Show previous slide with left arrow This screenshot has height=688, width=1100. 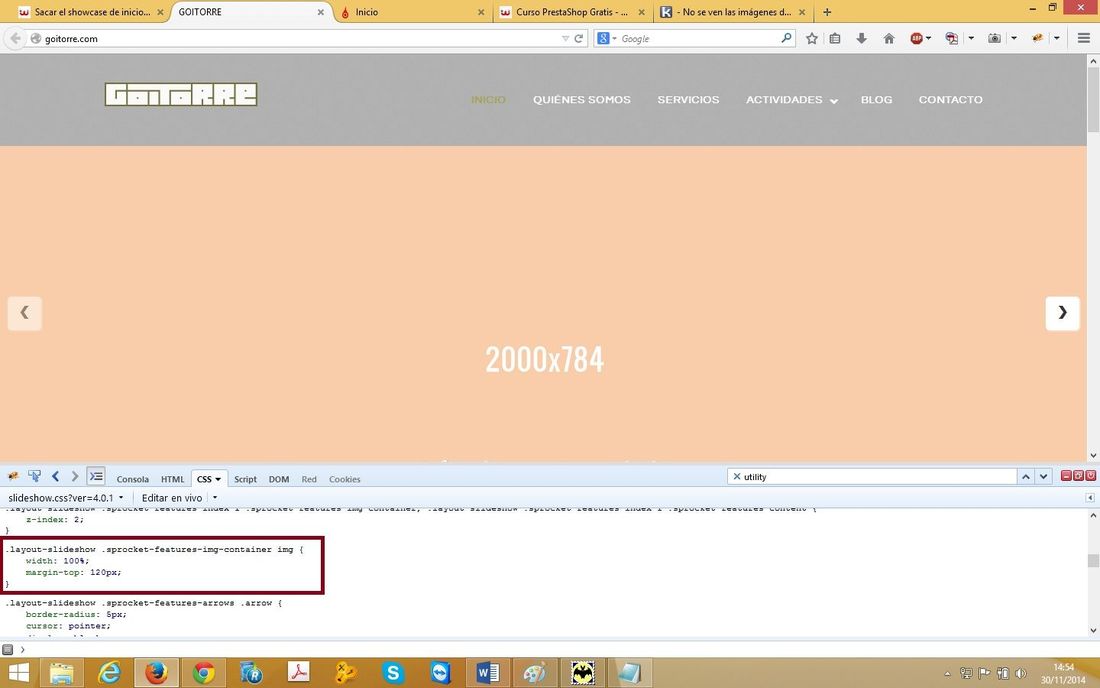point(25,313)
